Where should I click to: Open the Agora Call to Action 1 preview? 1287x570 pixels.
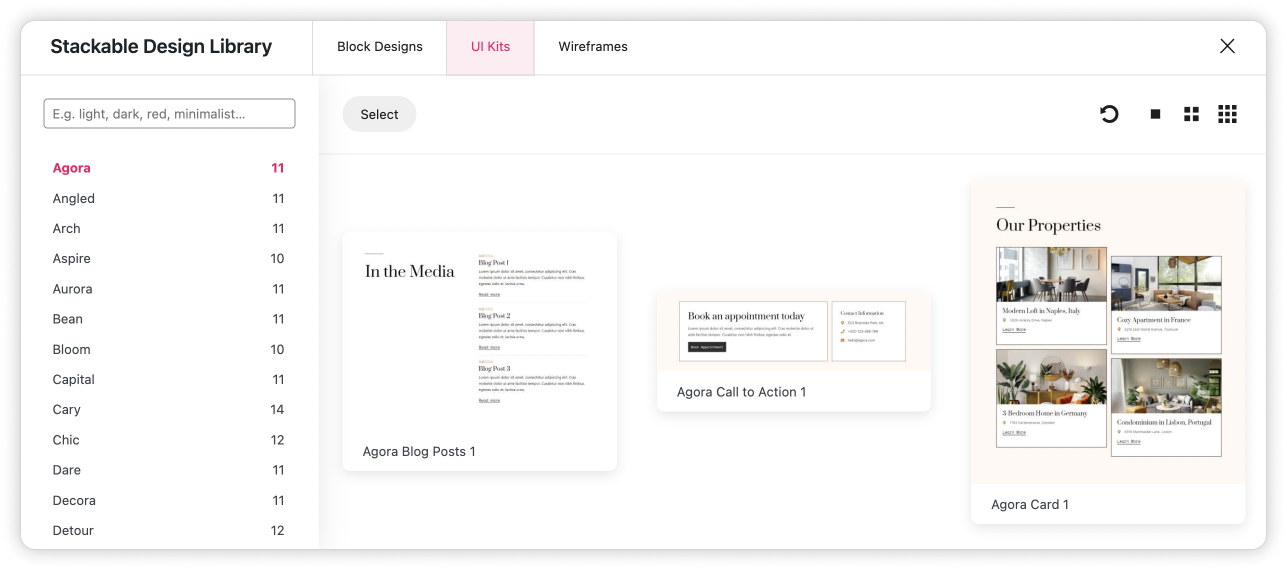tap(794, 332)
